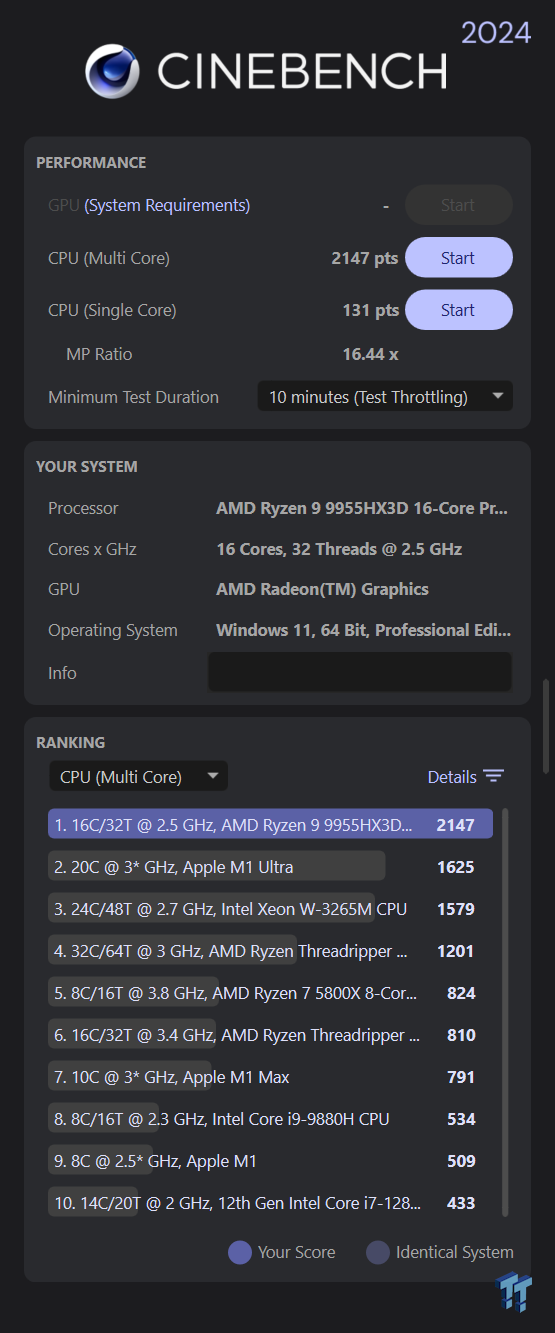Image resolution: width=555 pixels, height=1333 pixels.
Task: Open the System Requirements link
Action: (167, 205)
